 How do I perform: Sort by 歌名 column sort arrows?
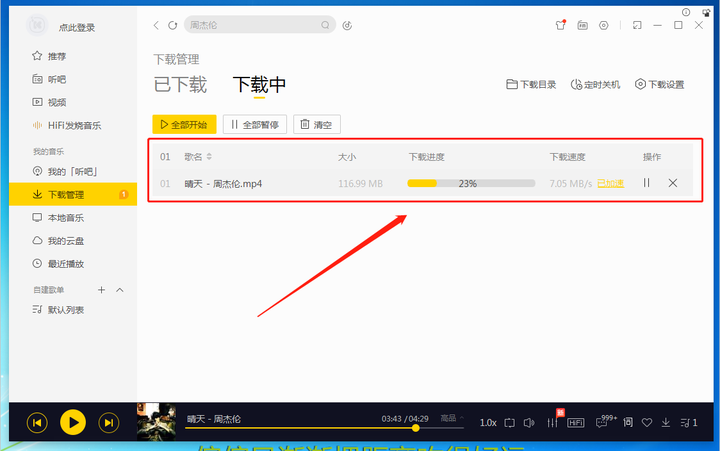pos(209,157)
